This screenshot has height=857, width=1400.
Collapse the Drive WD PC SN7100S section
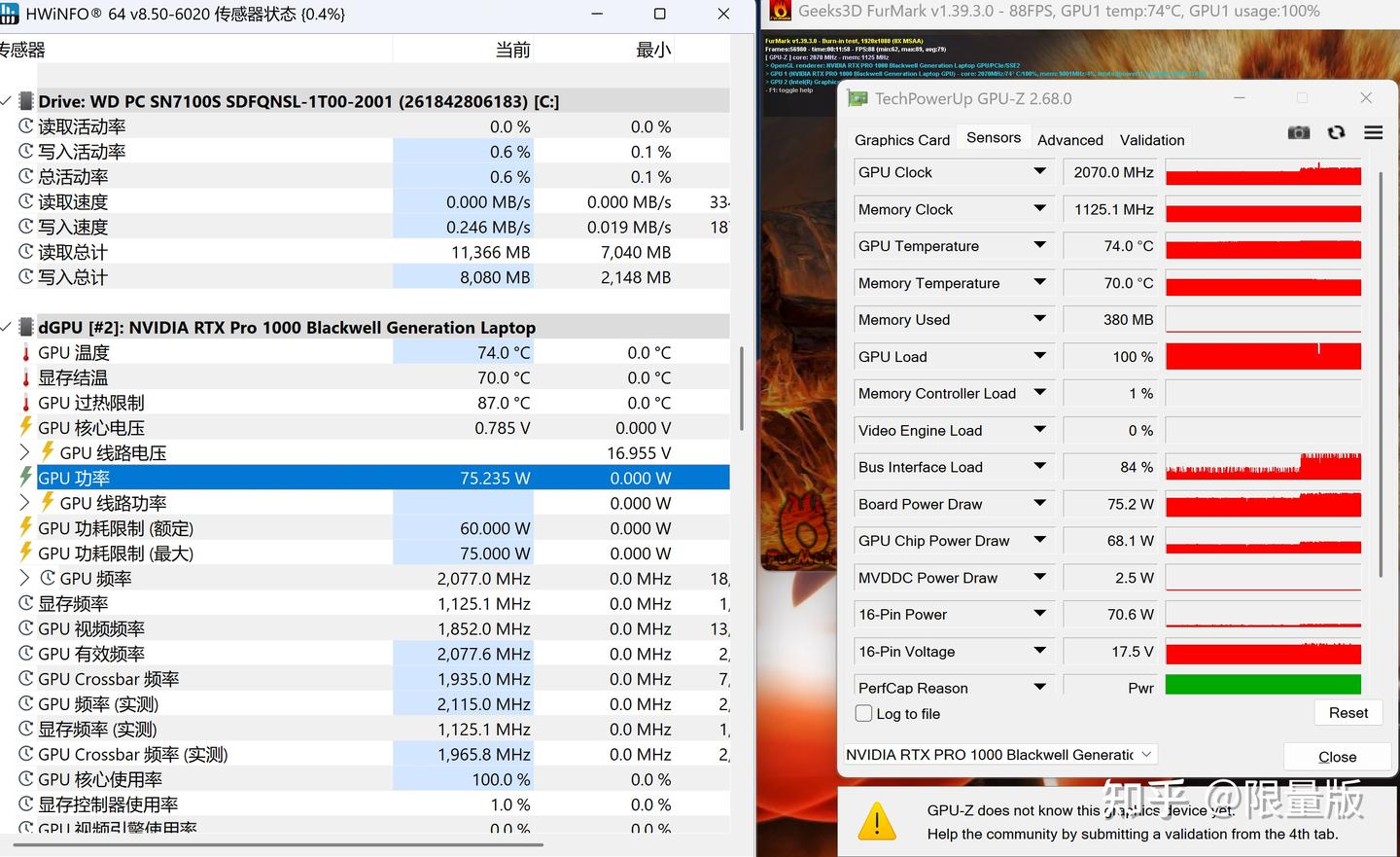6,101
